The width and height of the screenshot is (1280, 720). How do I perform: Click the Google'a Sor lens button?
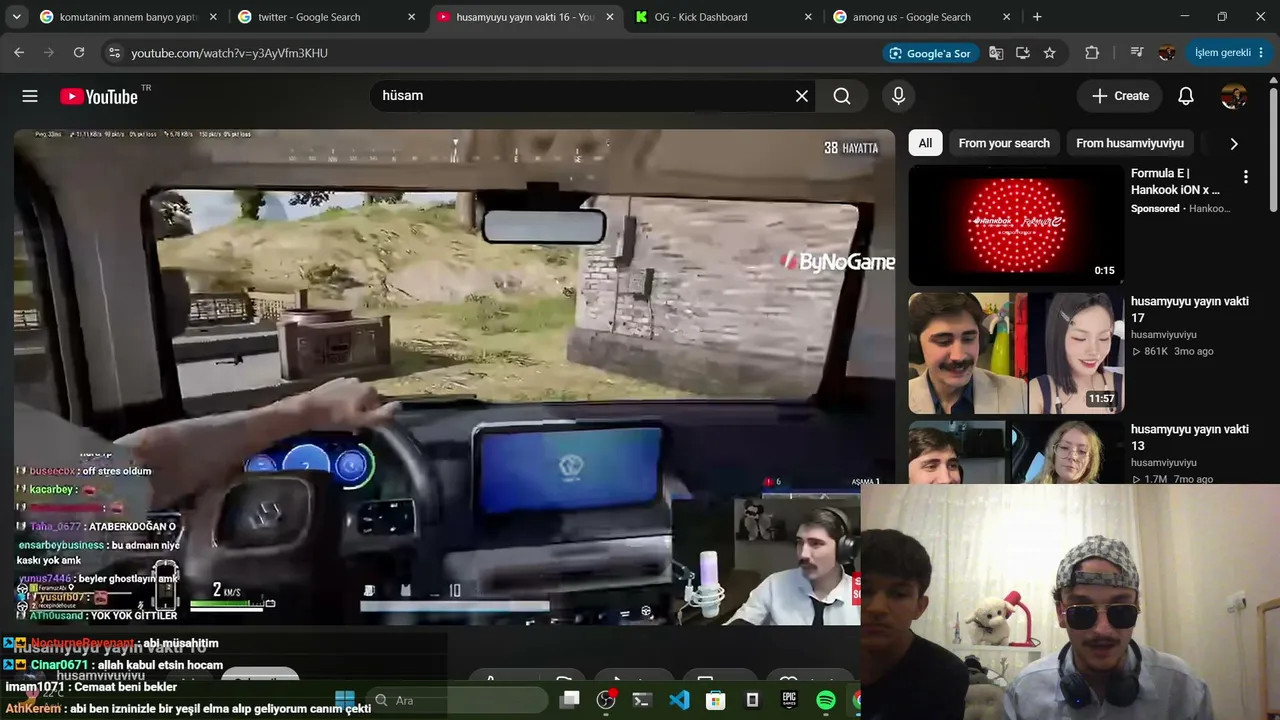click(930, 53)
